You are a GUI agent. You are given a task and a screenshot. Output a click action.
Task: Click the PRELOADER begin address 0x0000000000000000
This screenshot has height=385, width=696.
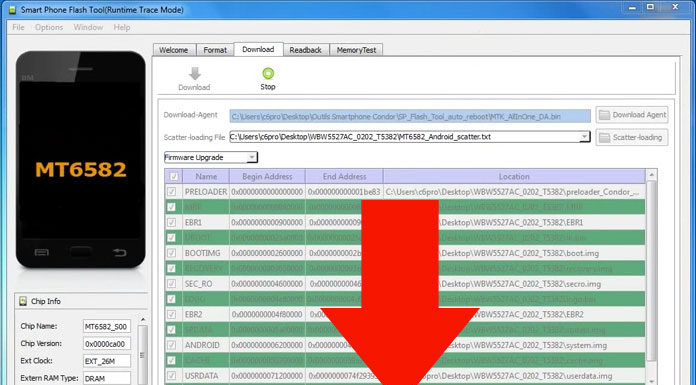click(x=267, y=192)
